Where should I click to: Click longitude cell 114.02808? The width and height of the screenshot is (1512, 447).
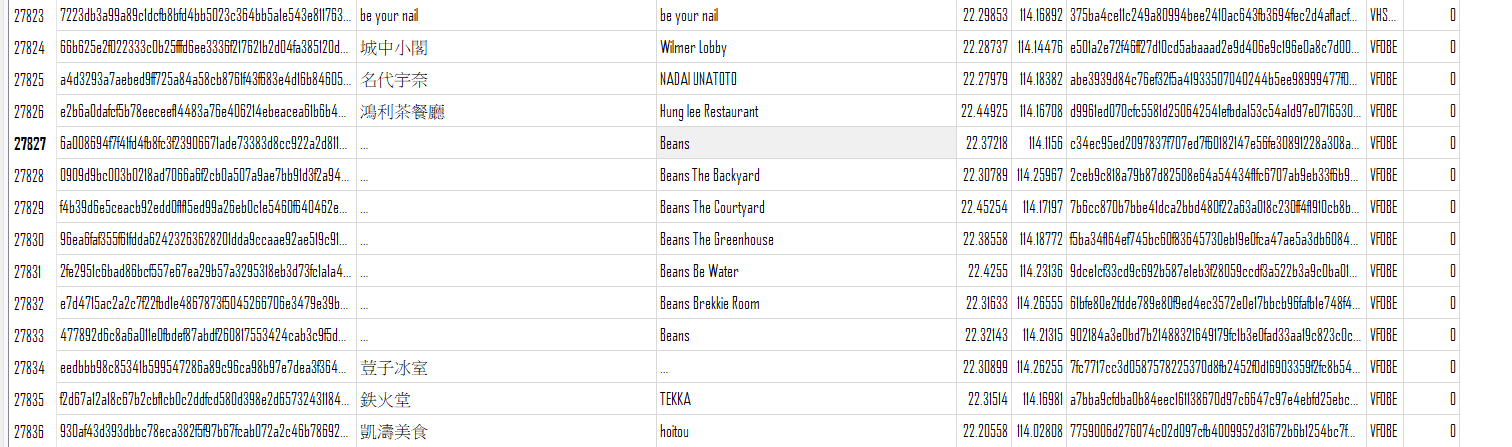[1039, 432]
